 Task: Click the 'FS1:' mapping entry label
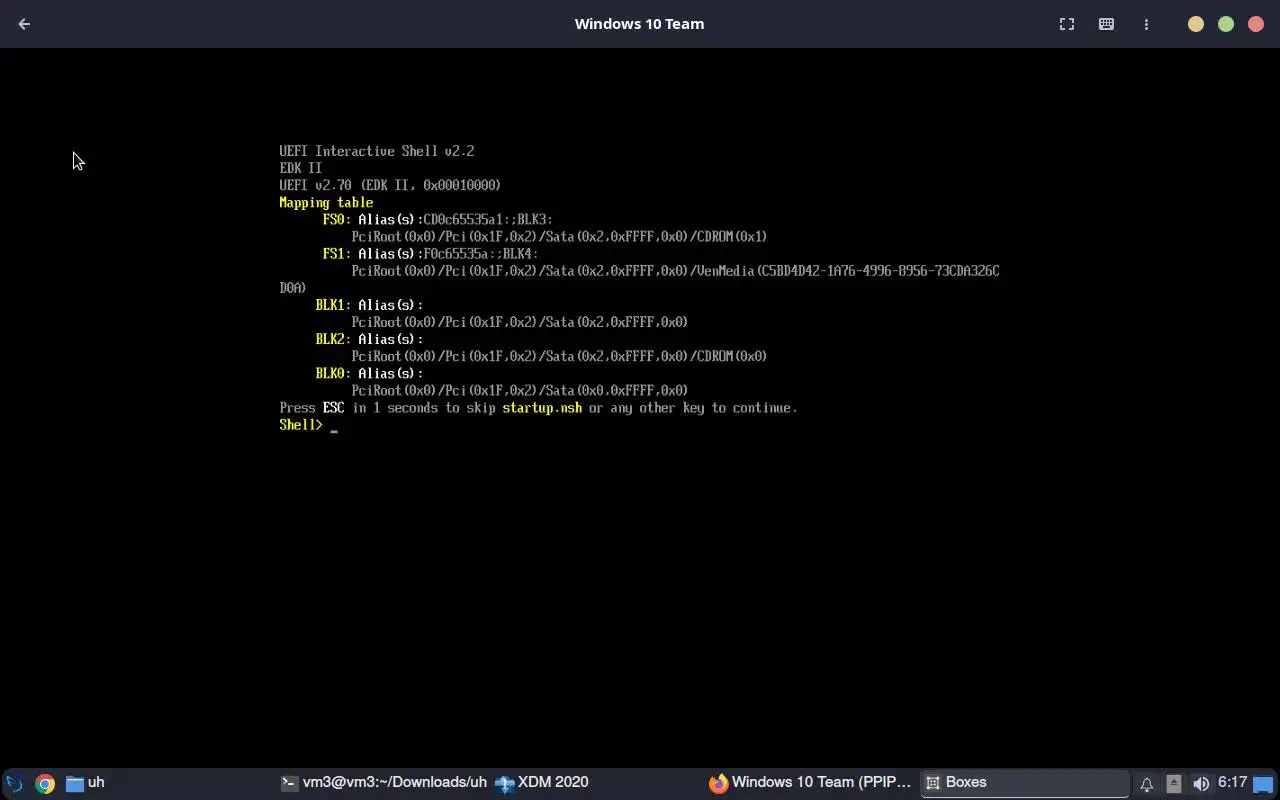[x=337, y=253]
